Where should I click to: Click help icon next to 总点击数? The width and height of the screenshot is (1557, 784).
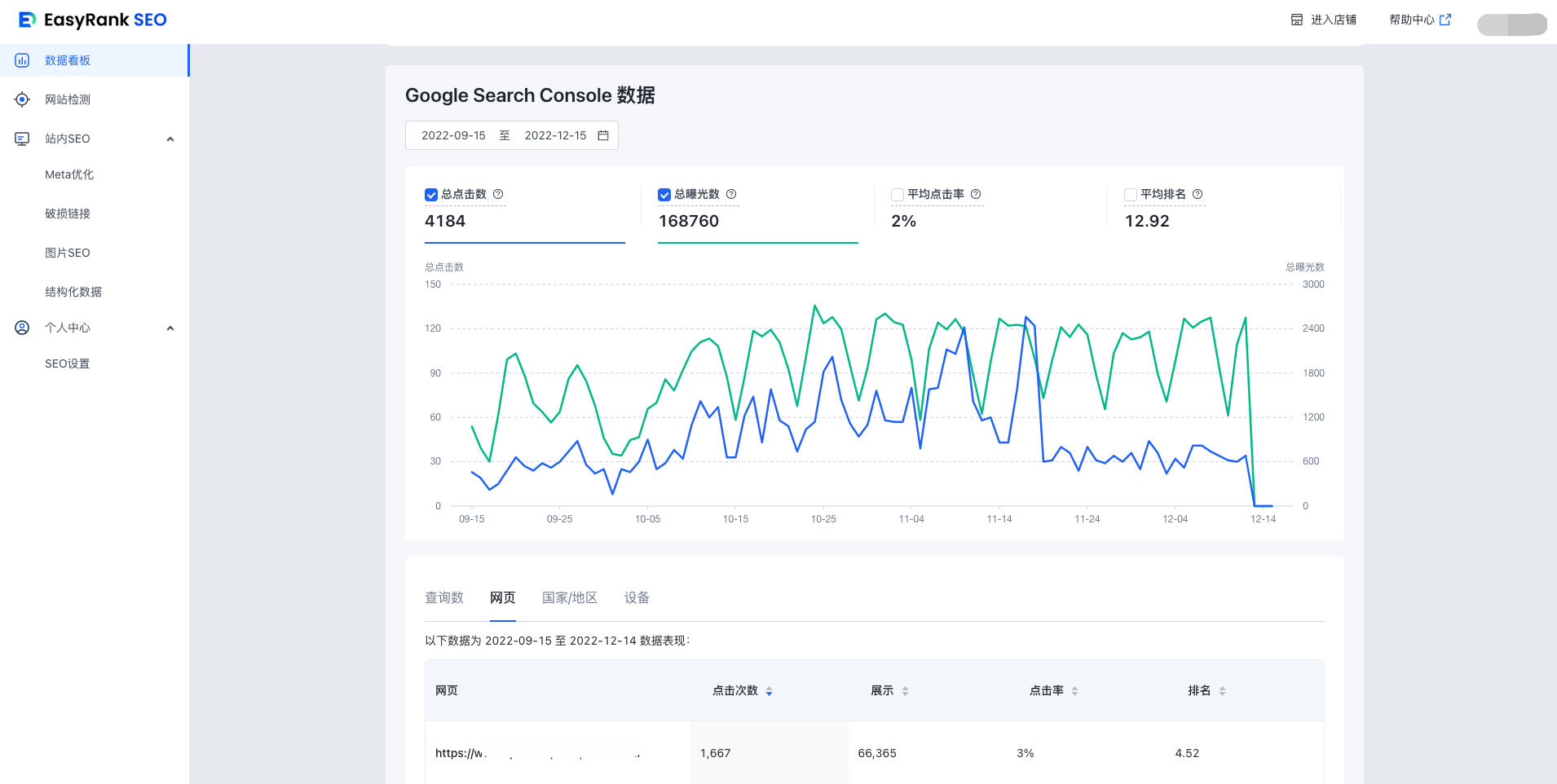click(498, 194)
